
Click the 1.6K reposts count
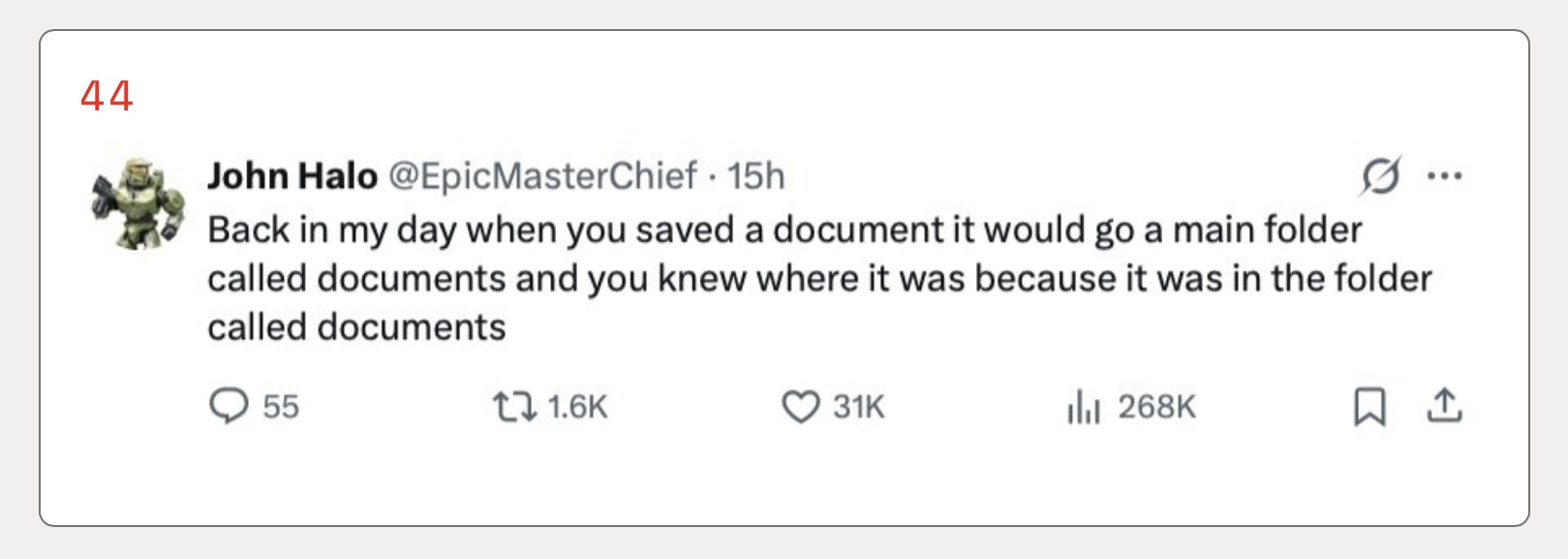click(x=577, y=407)
